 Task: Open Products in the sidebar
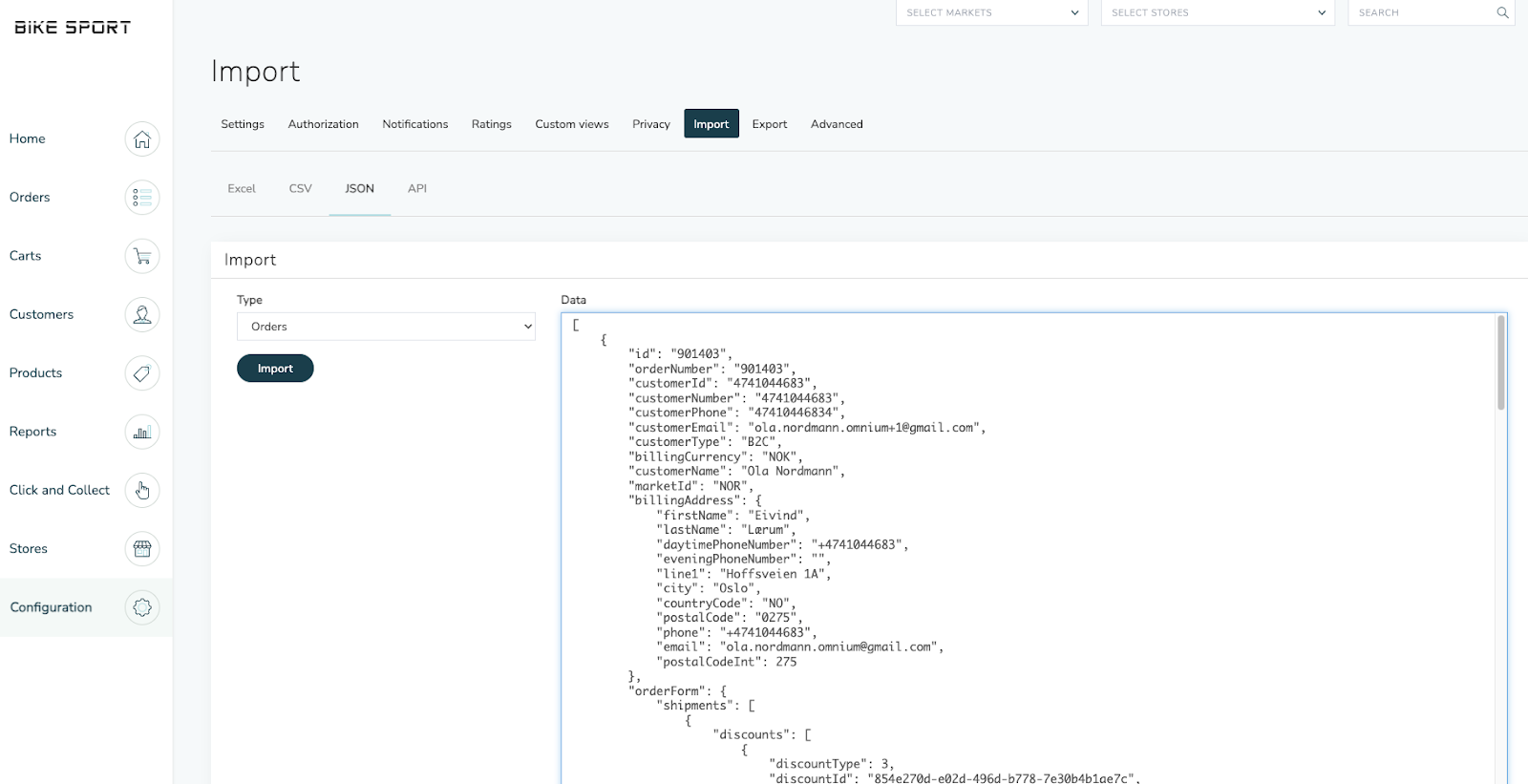pyautogui.click(x=35, y=373)
